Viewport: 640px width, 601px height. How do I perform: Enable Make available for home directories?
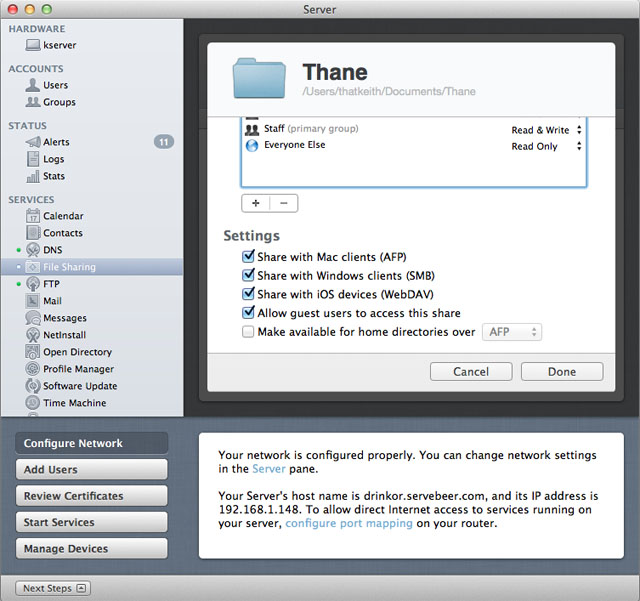(x=248, y=332)
